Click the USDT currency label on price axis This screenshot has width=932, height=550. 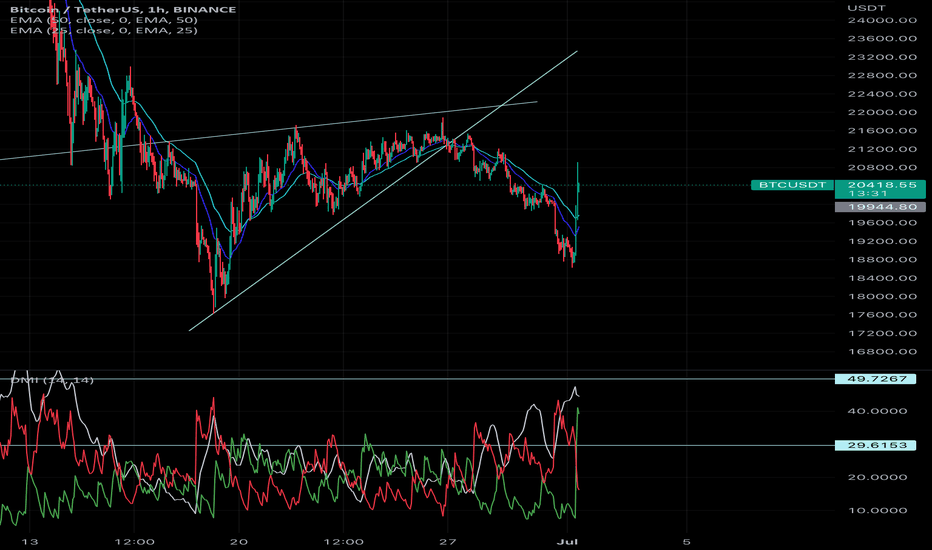[867, 8]
